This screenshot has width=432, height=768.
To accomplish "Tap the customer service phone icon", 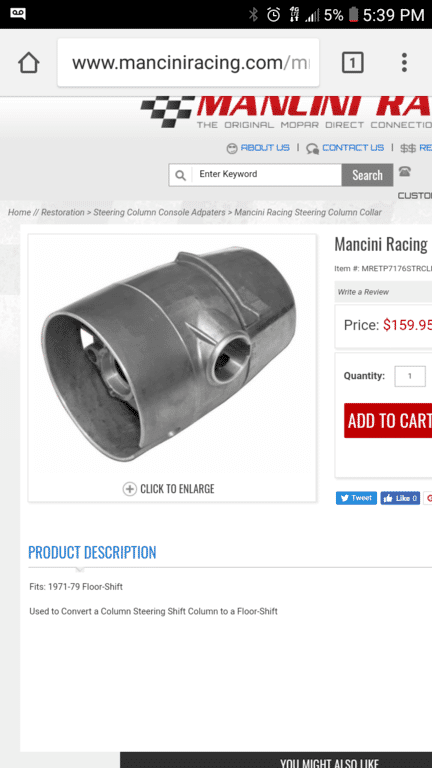I will (405, 171).
